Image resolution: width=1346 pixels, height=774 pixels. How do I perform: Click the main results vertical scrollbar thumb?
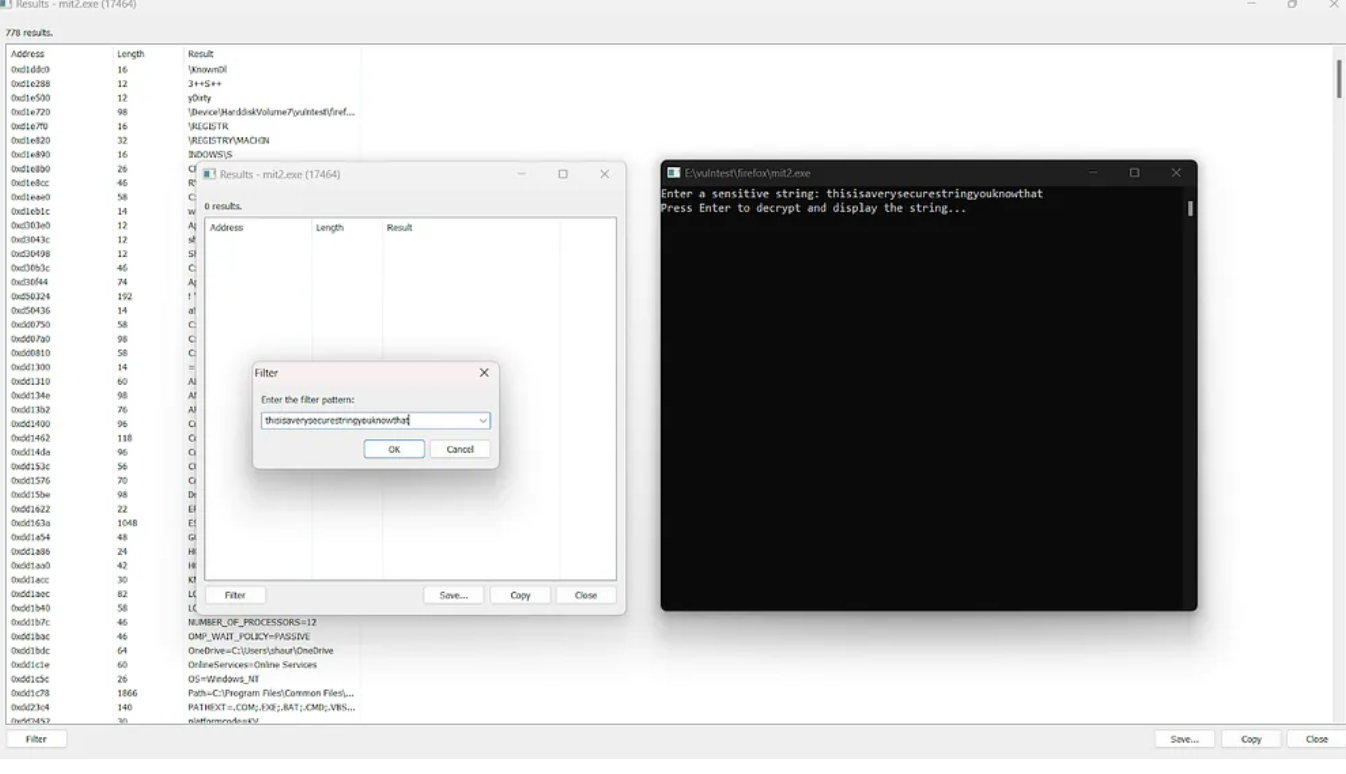pyautogui.click(x=1339, y=79)
